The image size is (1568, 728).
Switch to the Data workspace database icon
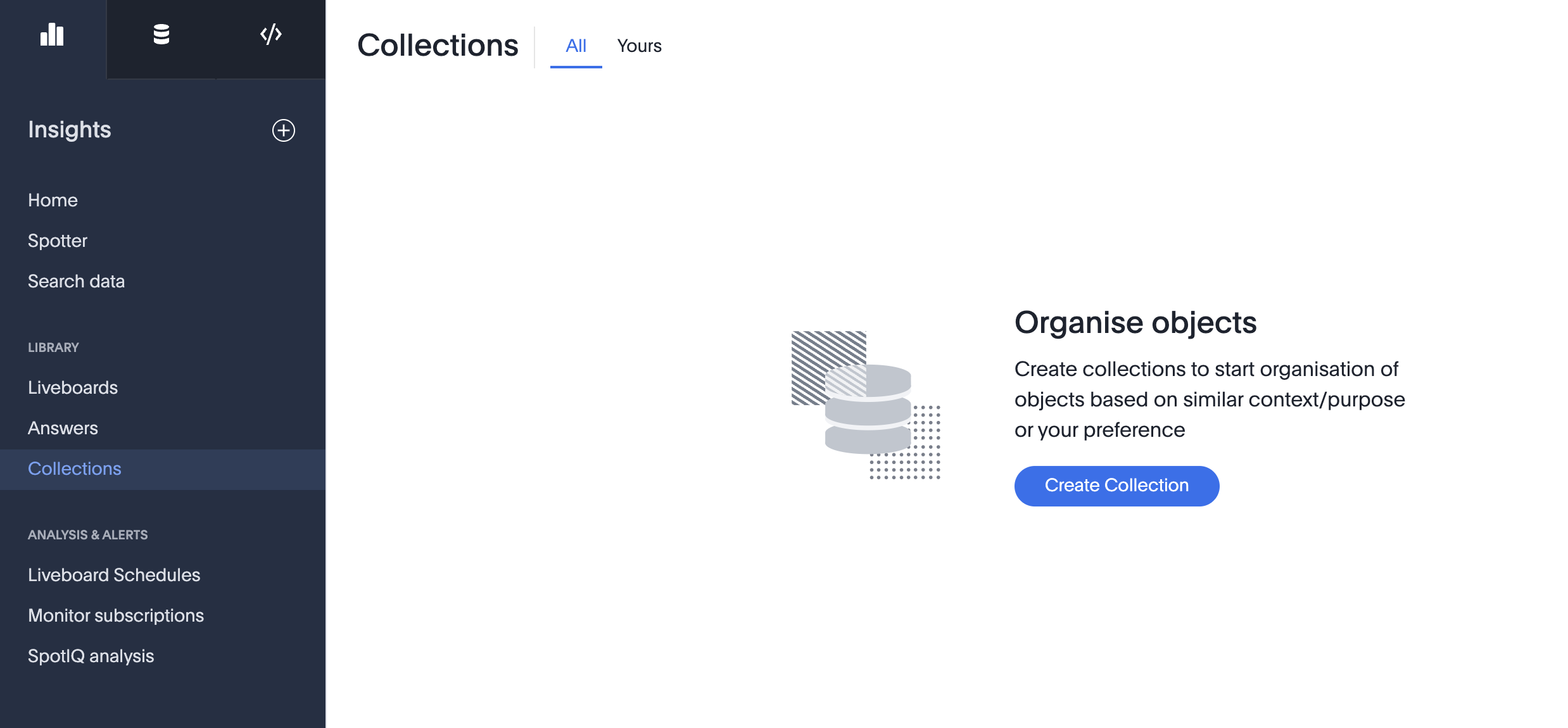point(161,35)
